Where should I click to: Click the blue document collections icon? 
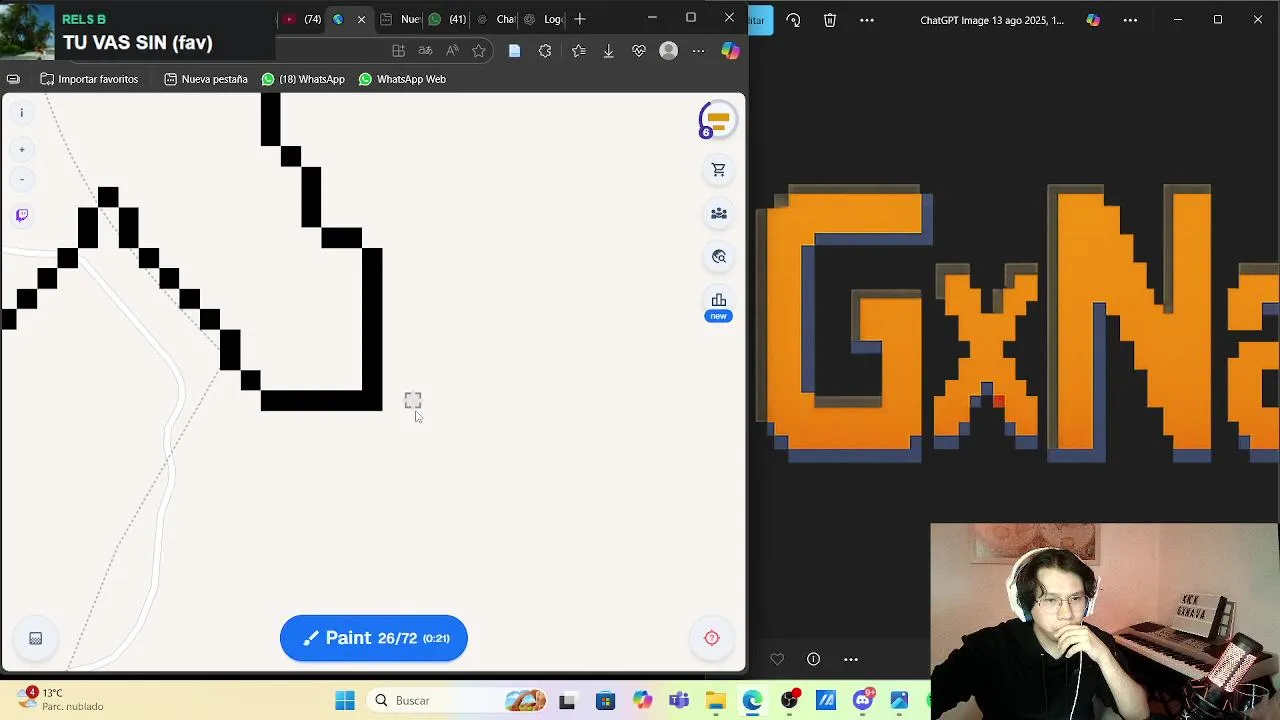click(x=514, y=51)
